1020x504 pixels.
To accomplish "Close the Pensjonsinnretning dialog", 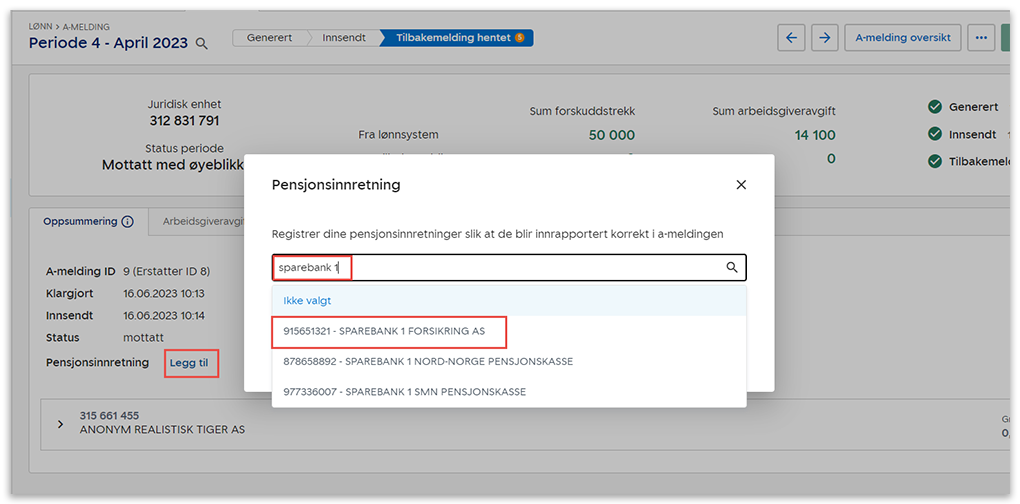I will [741, 185].
